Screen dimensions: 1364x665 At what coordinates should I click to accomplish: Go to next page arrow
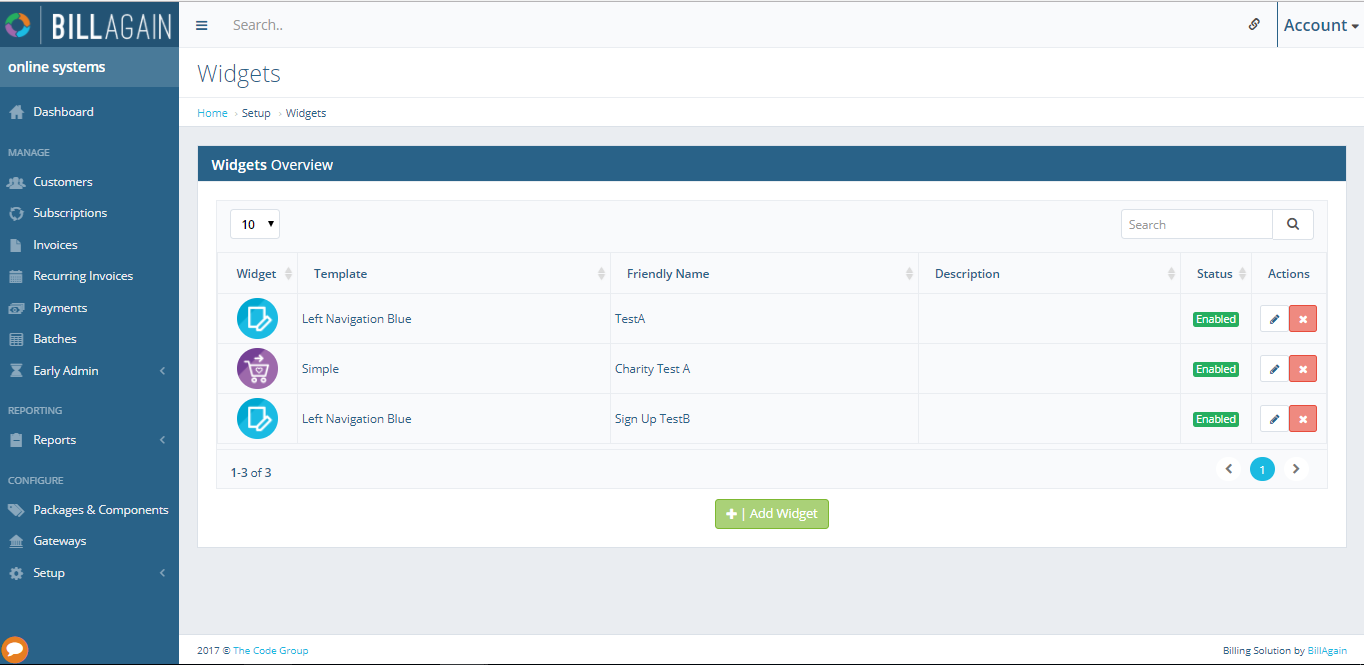(1296, 469)
